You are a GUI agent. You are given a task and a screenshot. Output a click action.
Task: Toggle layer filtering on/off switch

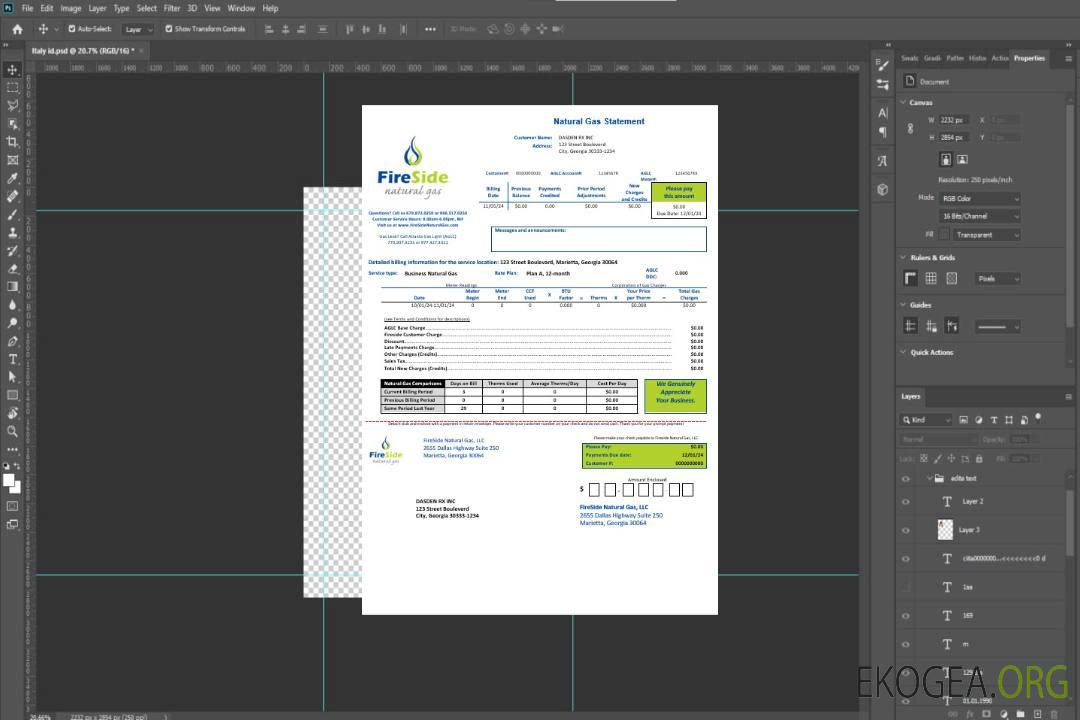[1038, 418]
